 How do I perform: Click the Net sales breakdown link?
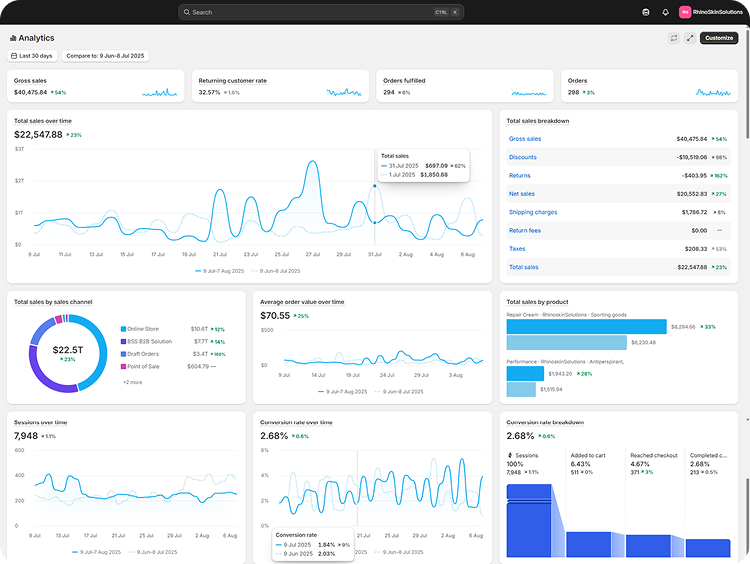522,194
